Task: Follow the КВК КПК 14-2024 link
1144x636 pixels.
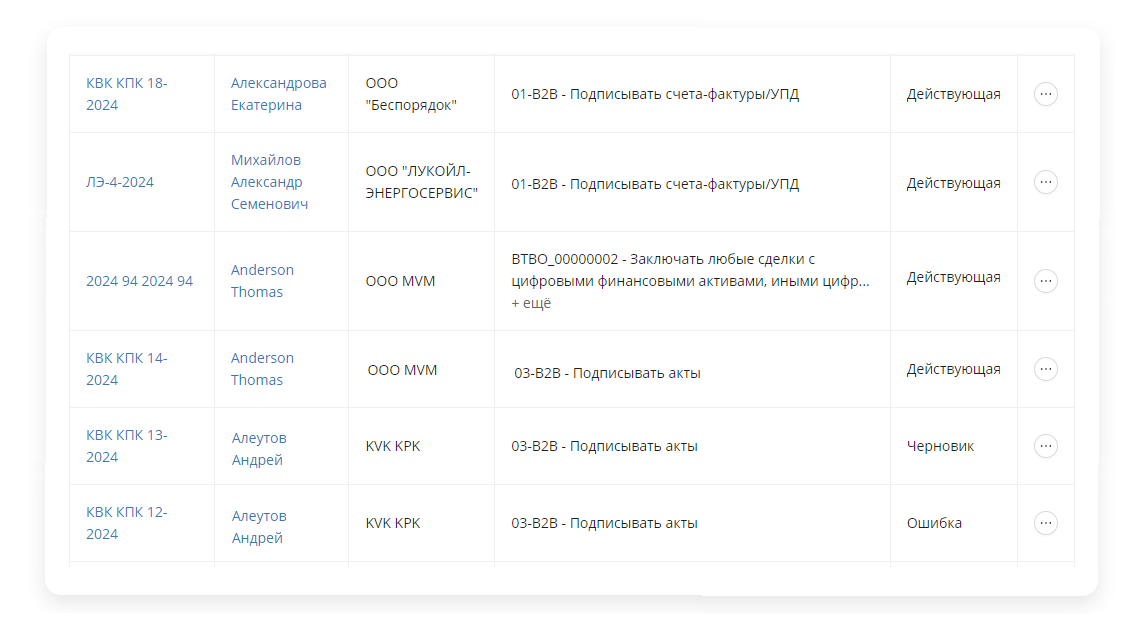Action: (126, 369)
